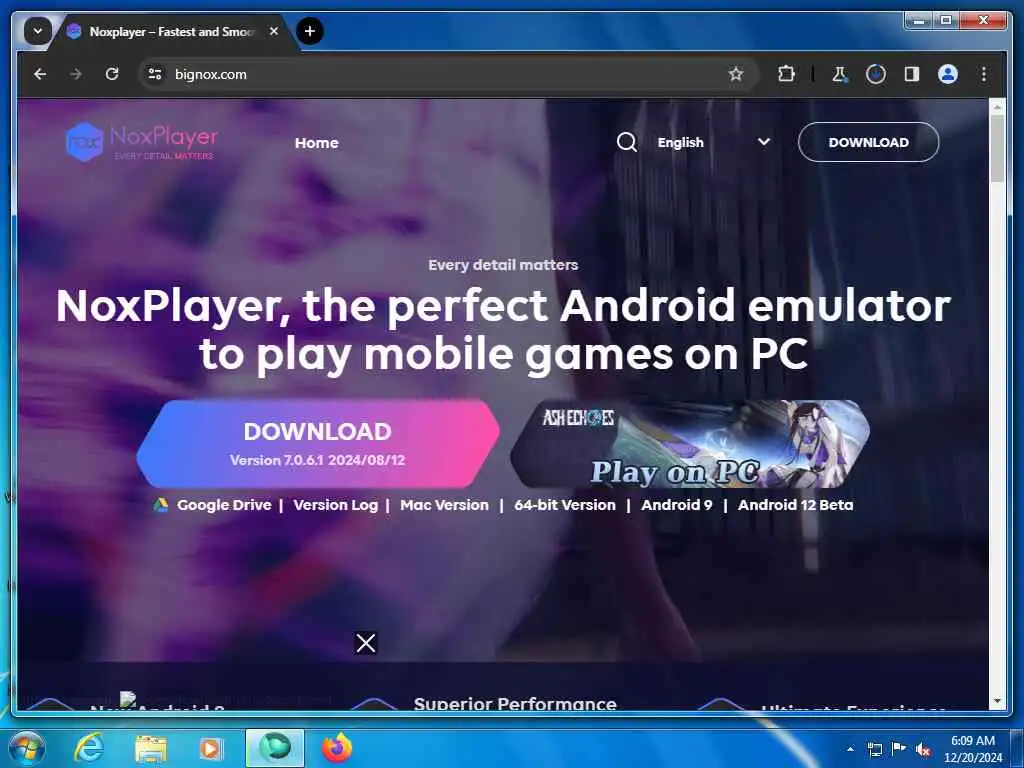Open the clock showing 6:09 AM
The width and height of the screenshot is (1024, 768).
click(972, 749)
